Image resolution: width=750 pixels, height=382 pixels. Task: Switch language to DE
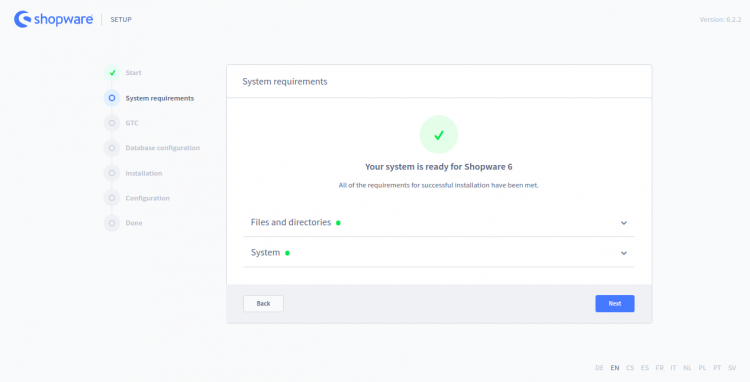pyautogui.click(x=599, y=368)
